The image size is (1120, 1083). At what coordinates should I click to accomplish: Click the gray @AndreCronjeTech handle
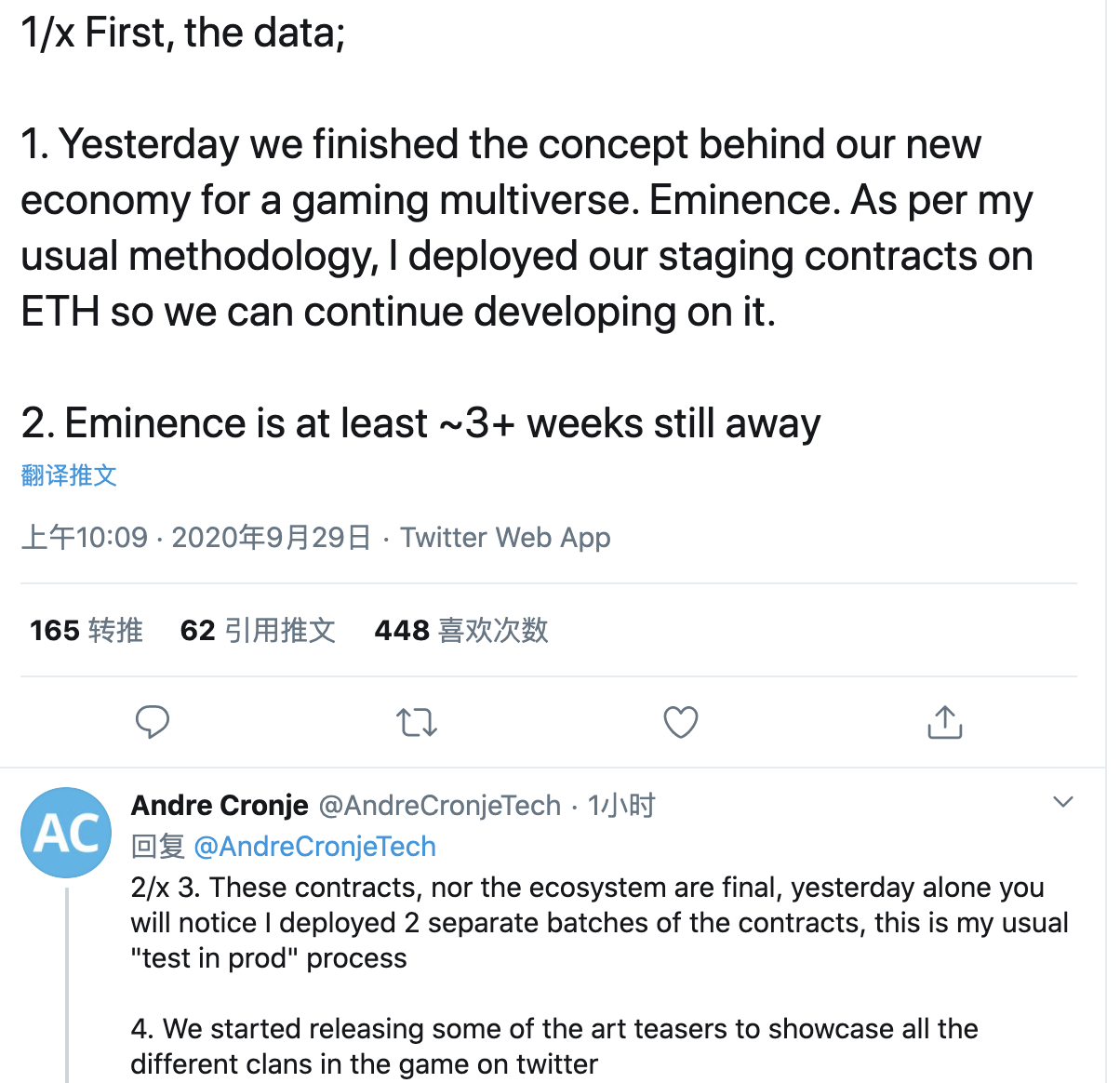(x=439, y=805)
